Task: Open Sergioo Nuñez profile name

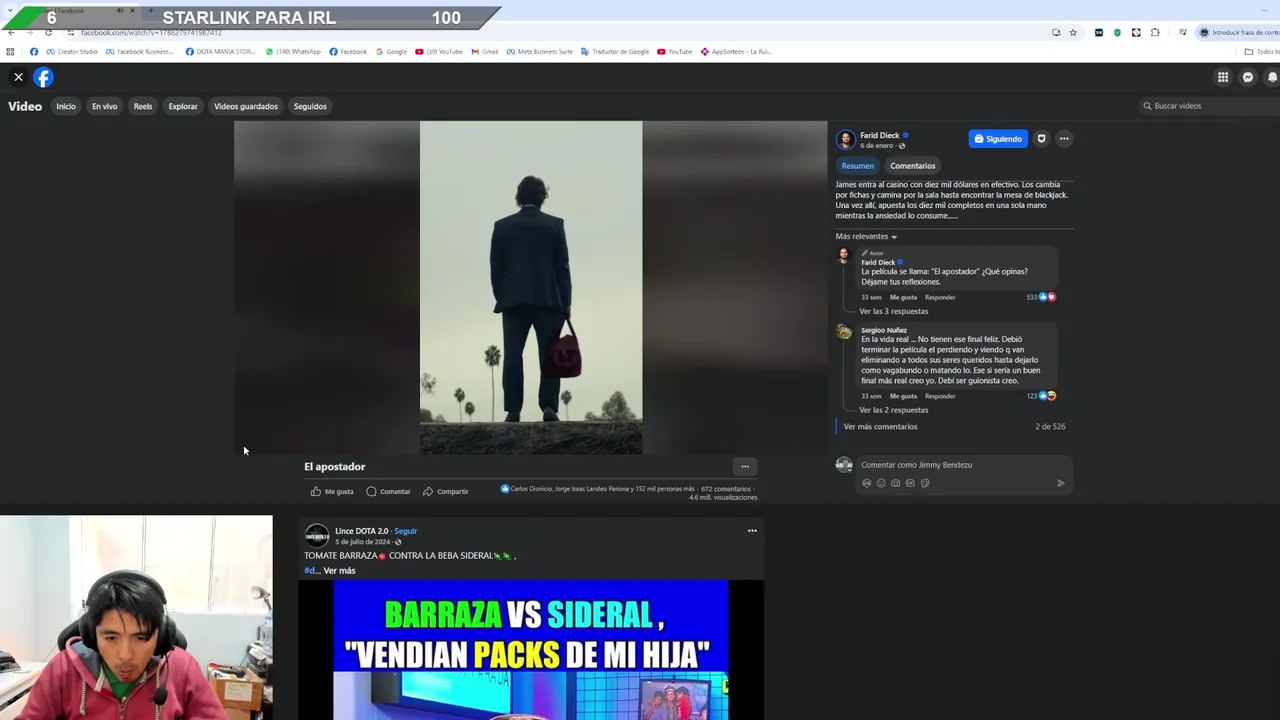Action: (884, 330)
